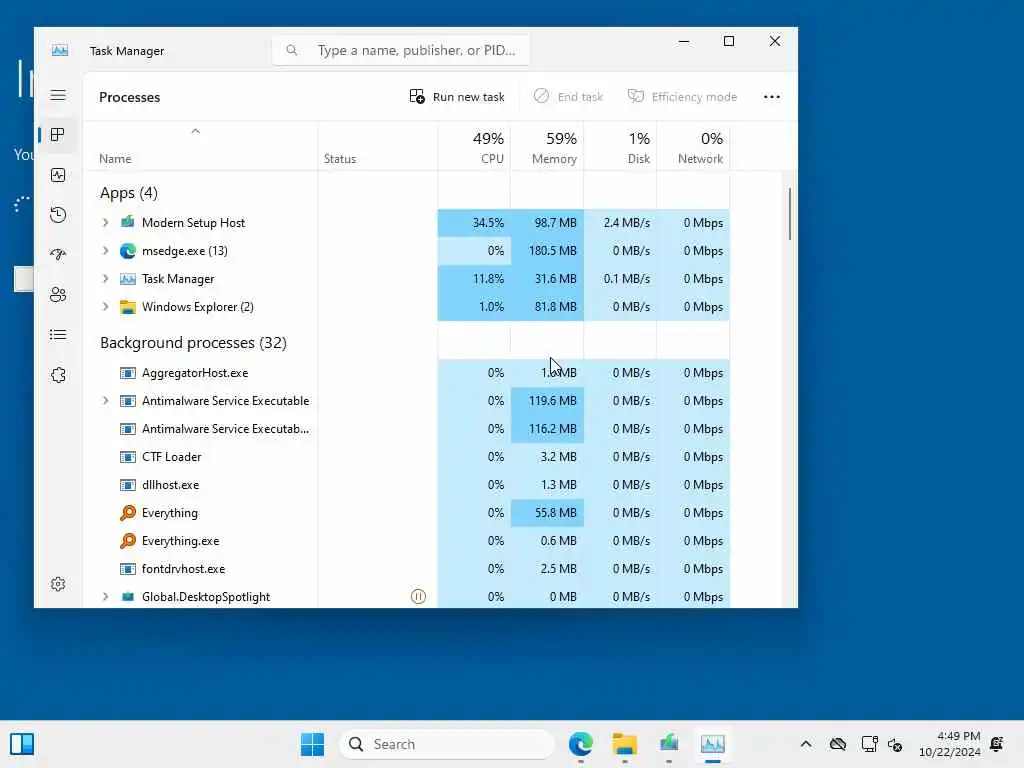Open the Details page icon in sidebar
This screenshot has height=768, width=1024.
coord(58,335)
